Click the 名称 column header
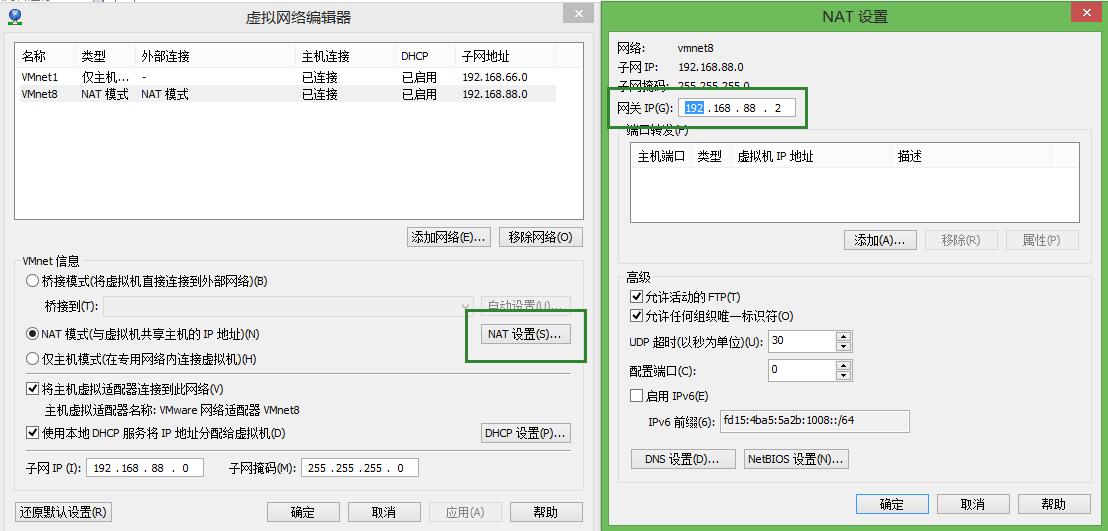The height and width of the screenshot is (531, 1108). point(45,56)
